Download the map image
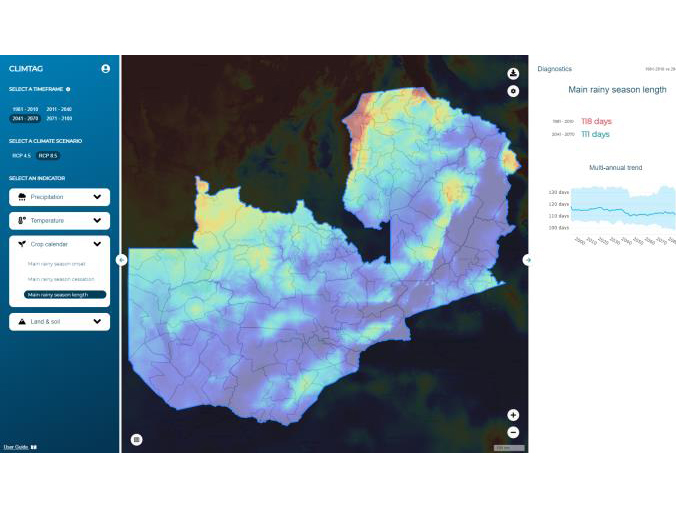The width and height of the screenshot is (676, 509). pyautogui.click(x=513, y=74)
